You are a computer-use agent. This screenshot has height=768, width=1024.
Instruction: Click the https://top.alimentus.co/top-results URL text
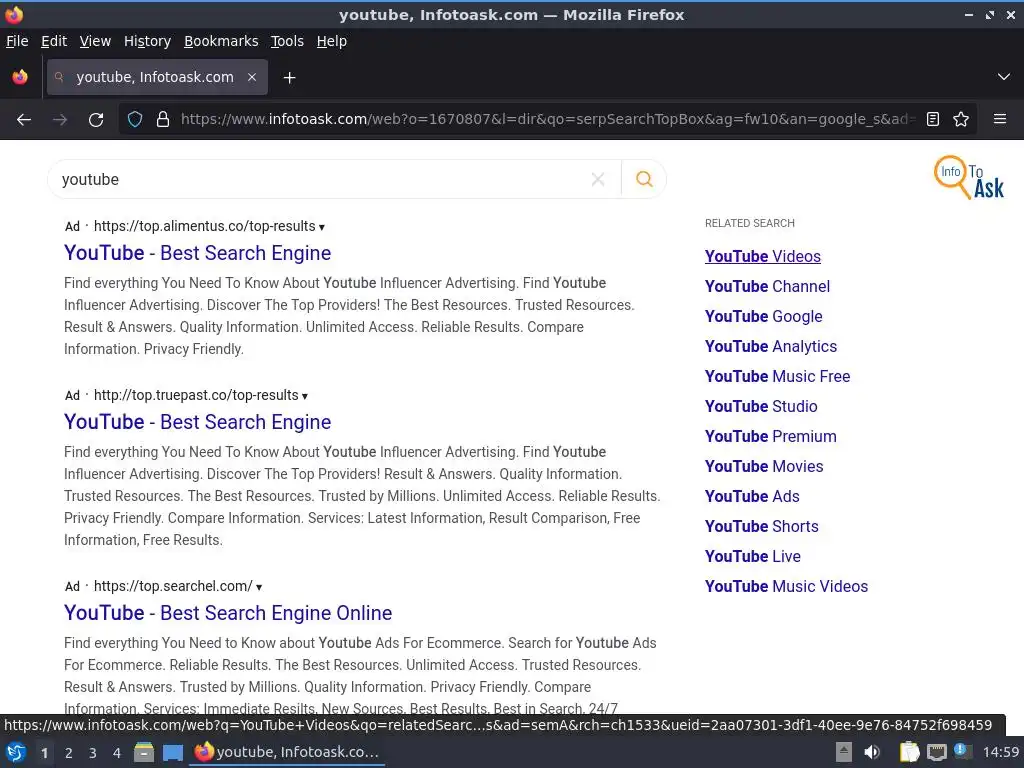204,226
